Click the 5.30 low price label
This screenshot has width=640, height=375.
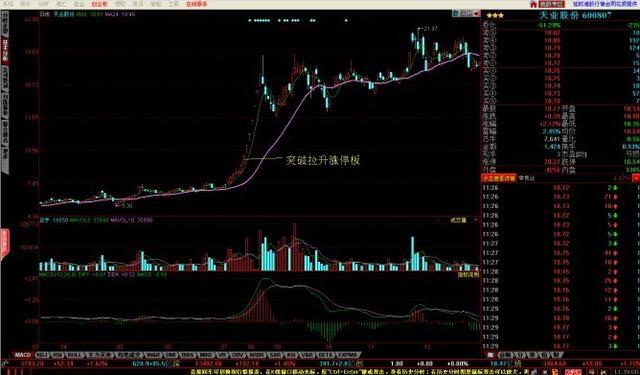[127, 206]
